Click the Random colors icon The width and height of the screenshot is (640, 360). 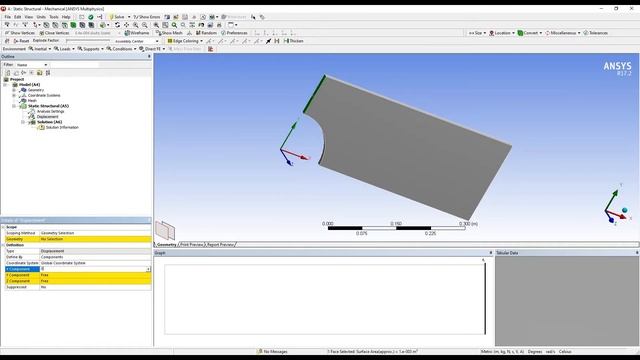click(x=206, y=33)
